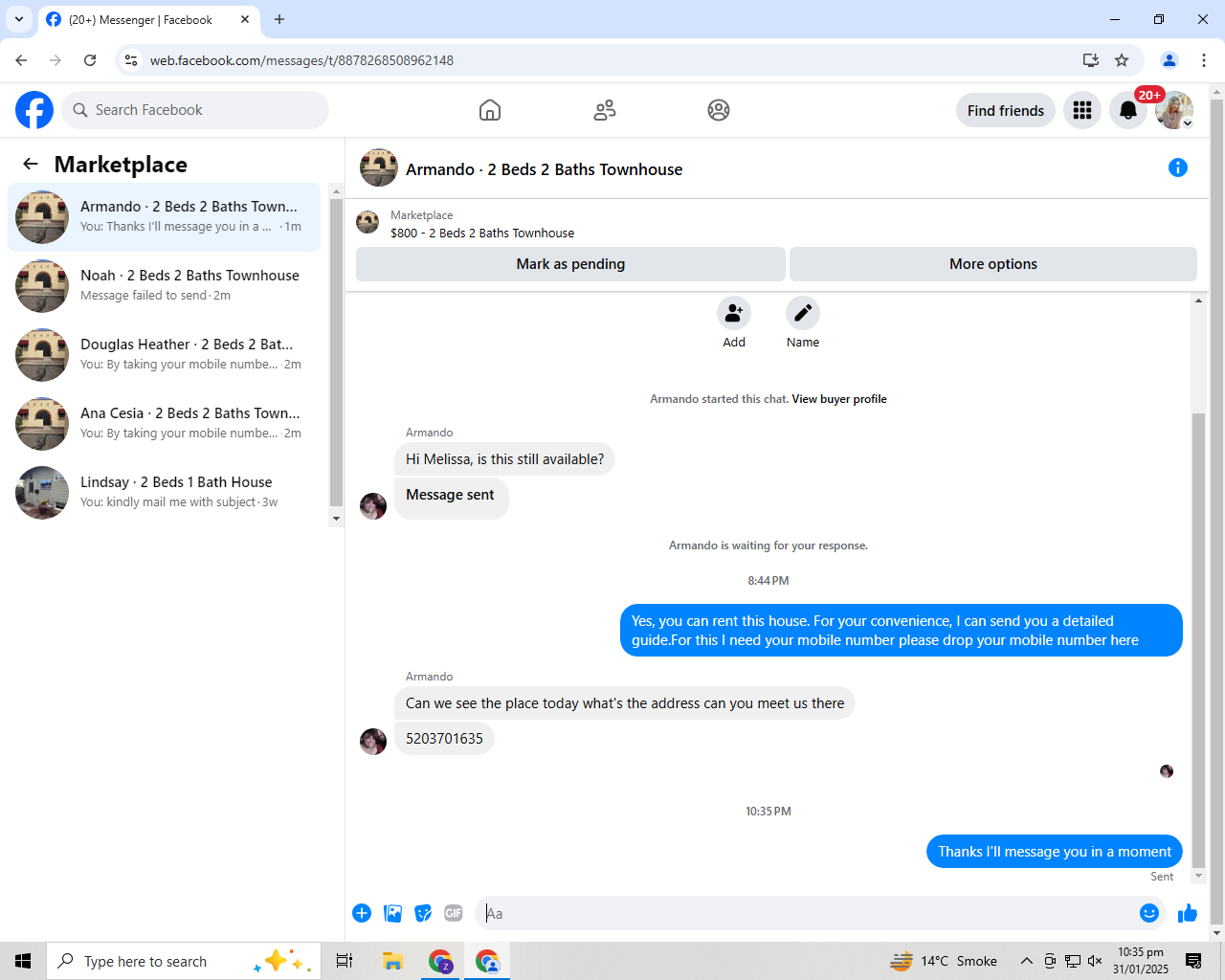
Task: Click the 'Hi Melissa, is this still available?' message
Action: (504, 459)
